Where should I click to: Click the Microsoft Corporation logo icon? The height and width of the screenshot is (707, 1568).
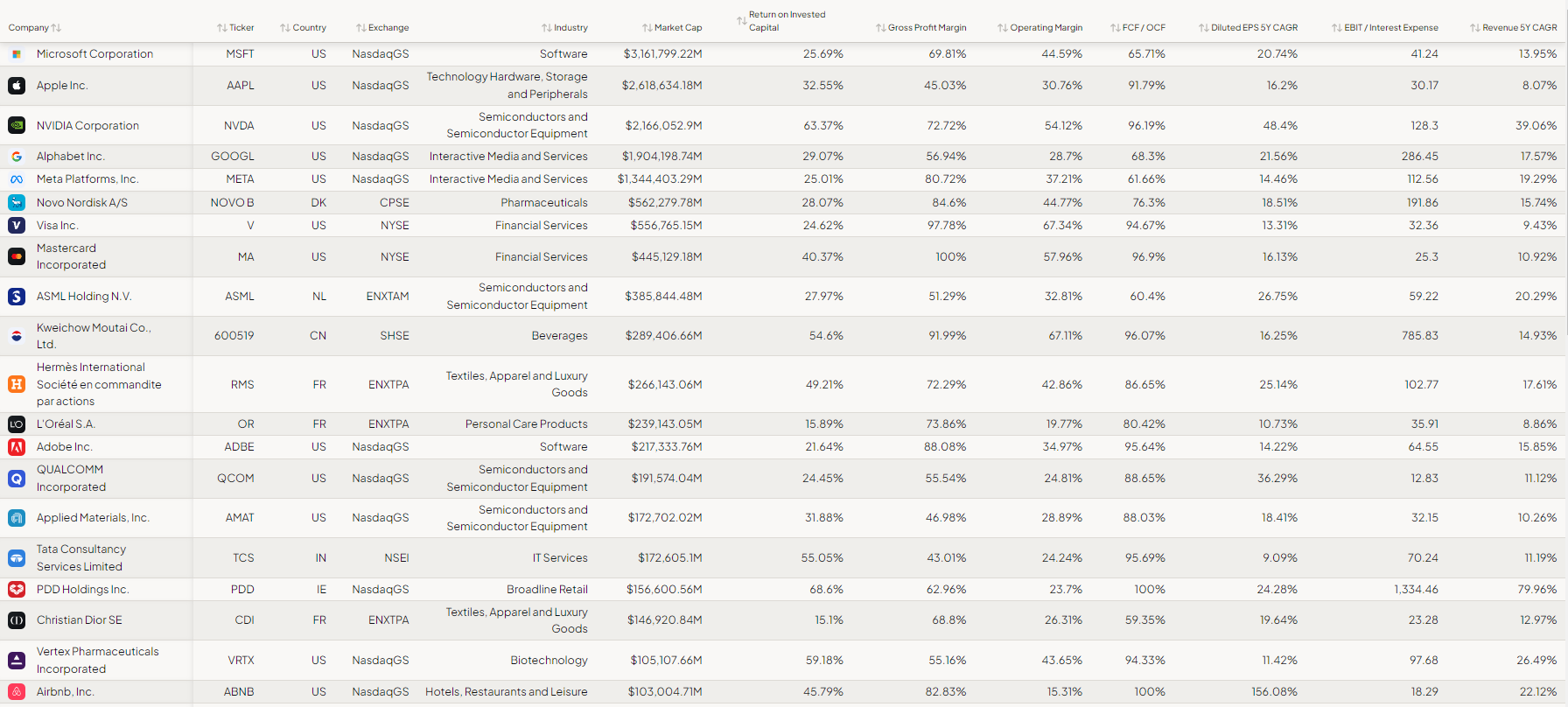point(17,54)
